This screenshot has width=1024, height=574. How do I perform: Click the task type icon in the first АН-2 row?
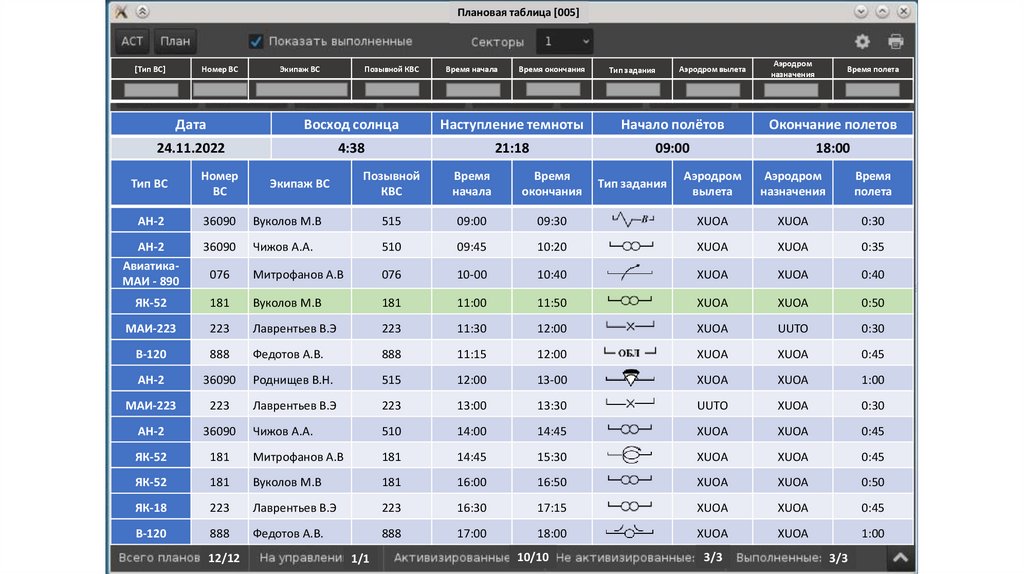[x=632, y=220]
